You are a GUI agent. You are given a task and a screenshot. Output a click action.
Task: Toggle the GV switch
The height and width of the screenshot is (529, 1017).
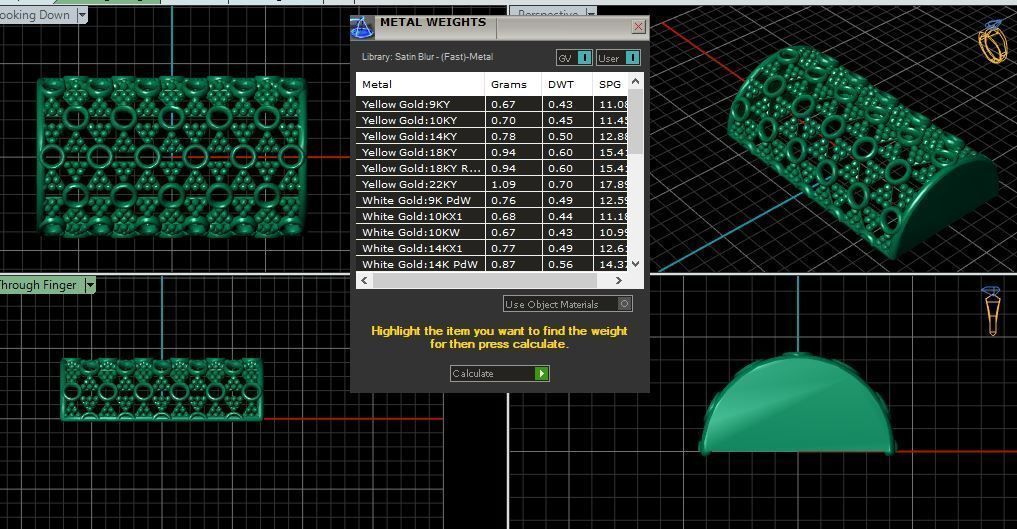coord(574,58)
